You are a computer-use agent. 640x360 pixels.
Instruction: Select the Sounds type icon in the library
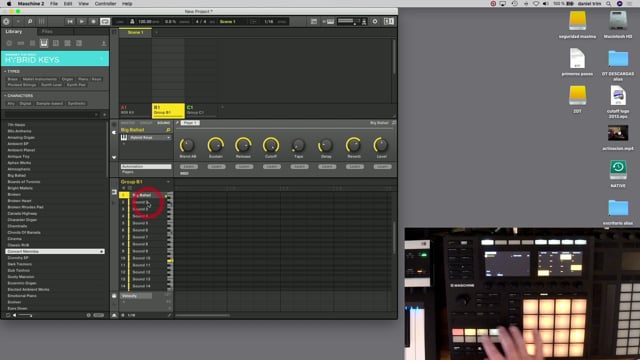(x=32, y=43)
